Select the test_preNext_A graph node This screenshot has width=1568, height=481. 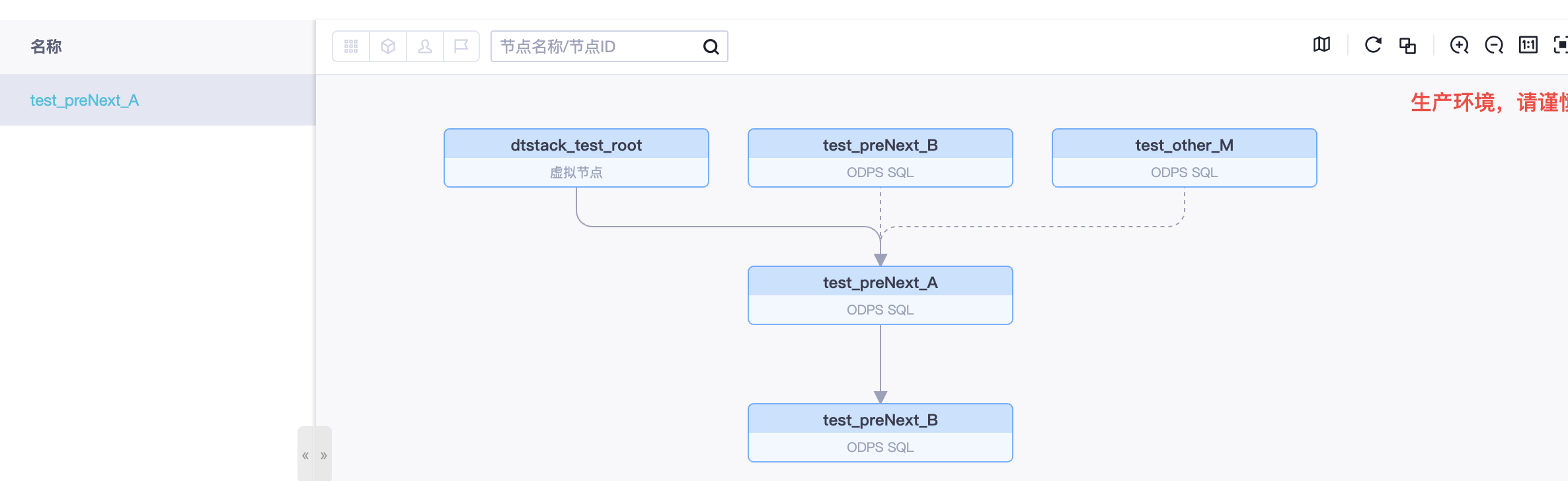pos(881,295)
